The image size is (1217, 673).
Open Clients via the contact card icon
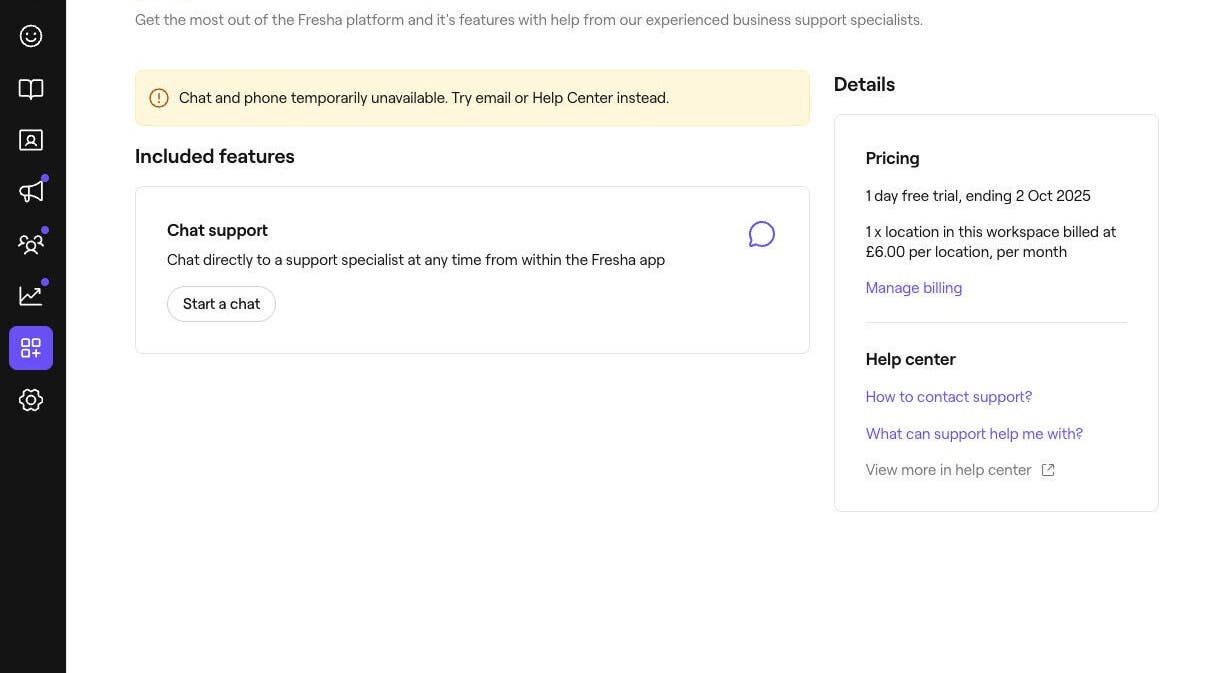(31, 140)
